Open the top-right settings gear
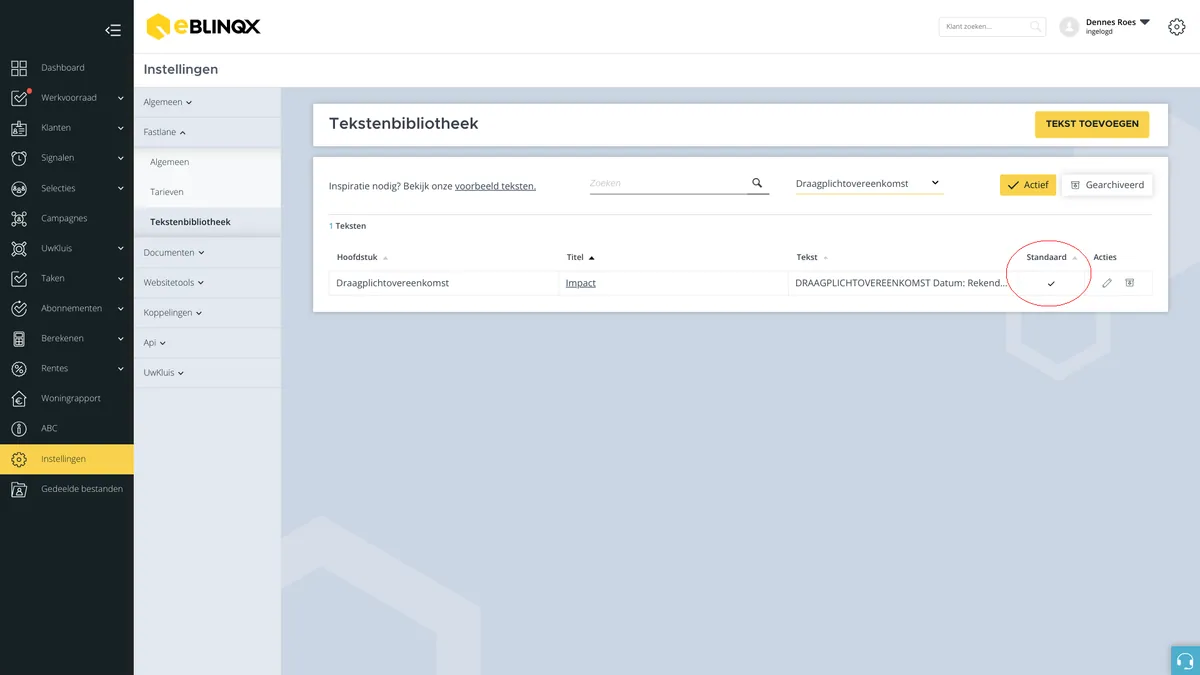The image size is (1200, 675). 1177,27
